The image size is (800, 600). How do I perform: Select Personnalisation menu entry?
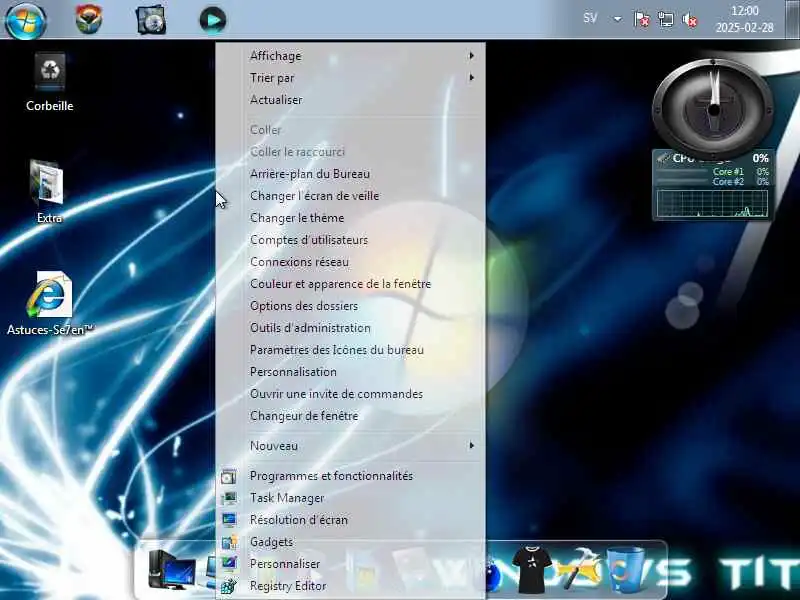pos(351,371)
